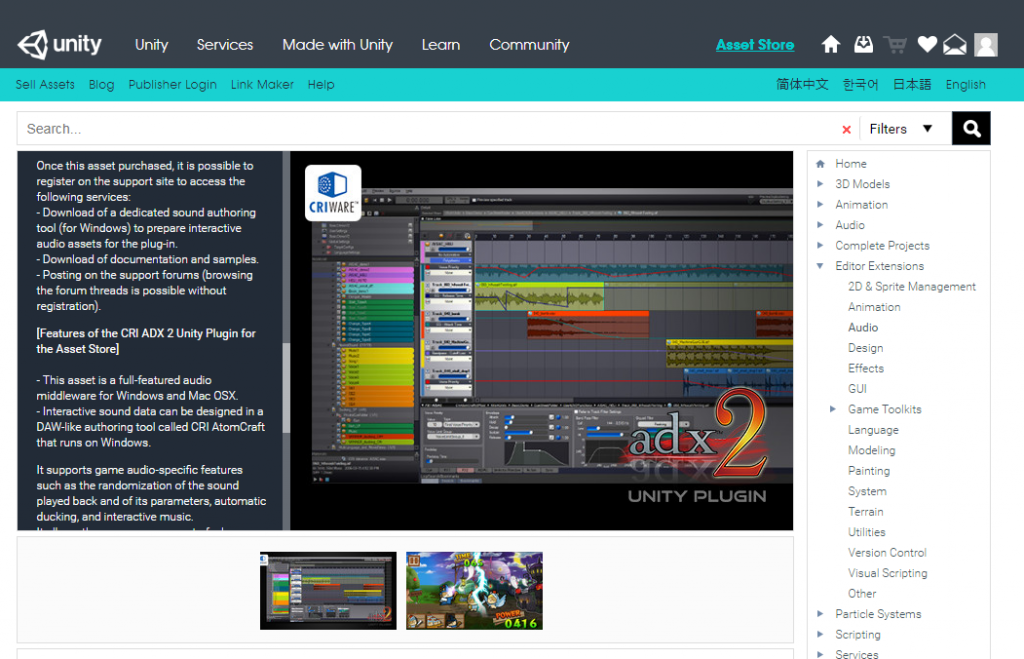Switch the site language to 日本語
The height and width of the screenshot is (659, 1024).
tap(911, 84)
